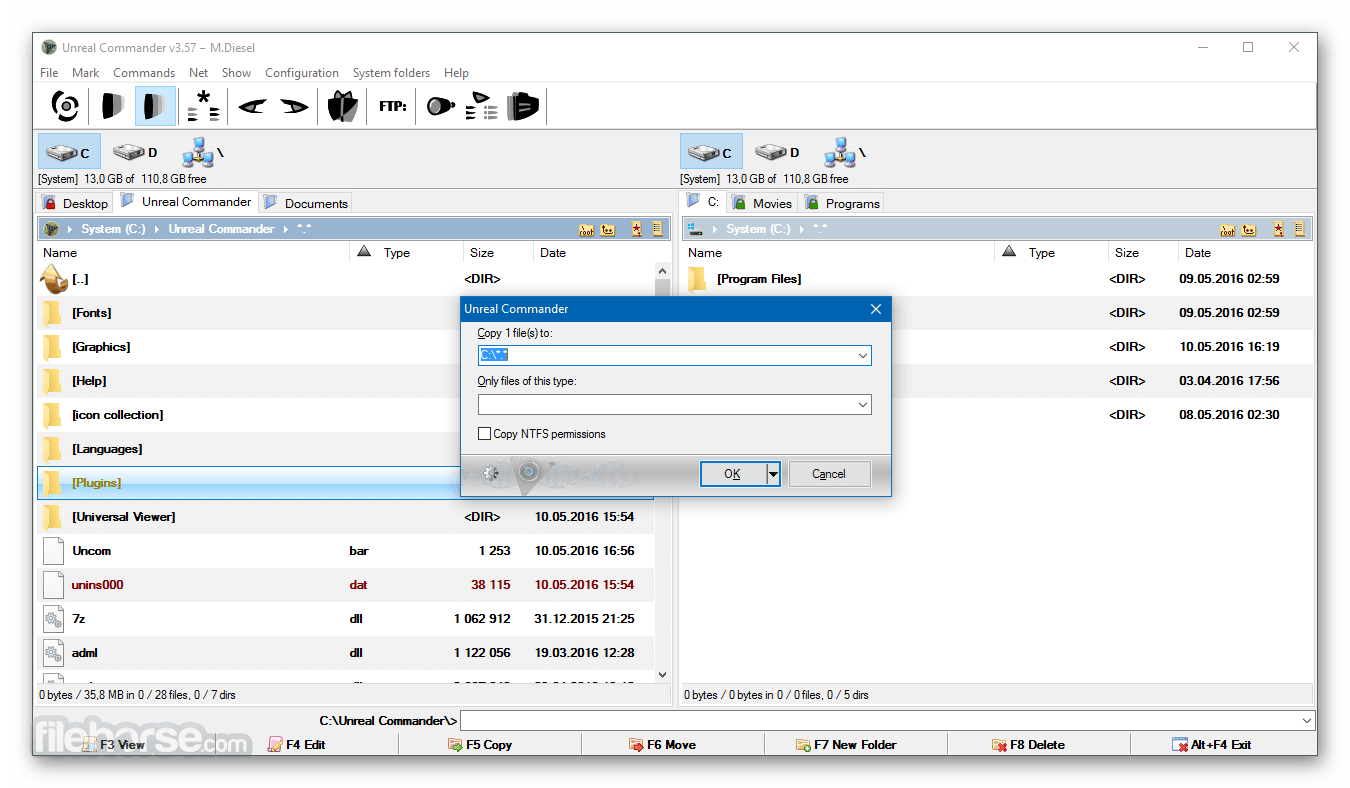Enable Copy NTFS permissions checkbox
This screenshot has width=1350, height=788.
(485, 434)
